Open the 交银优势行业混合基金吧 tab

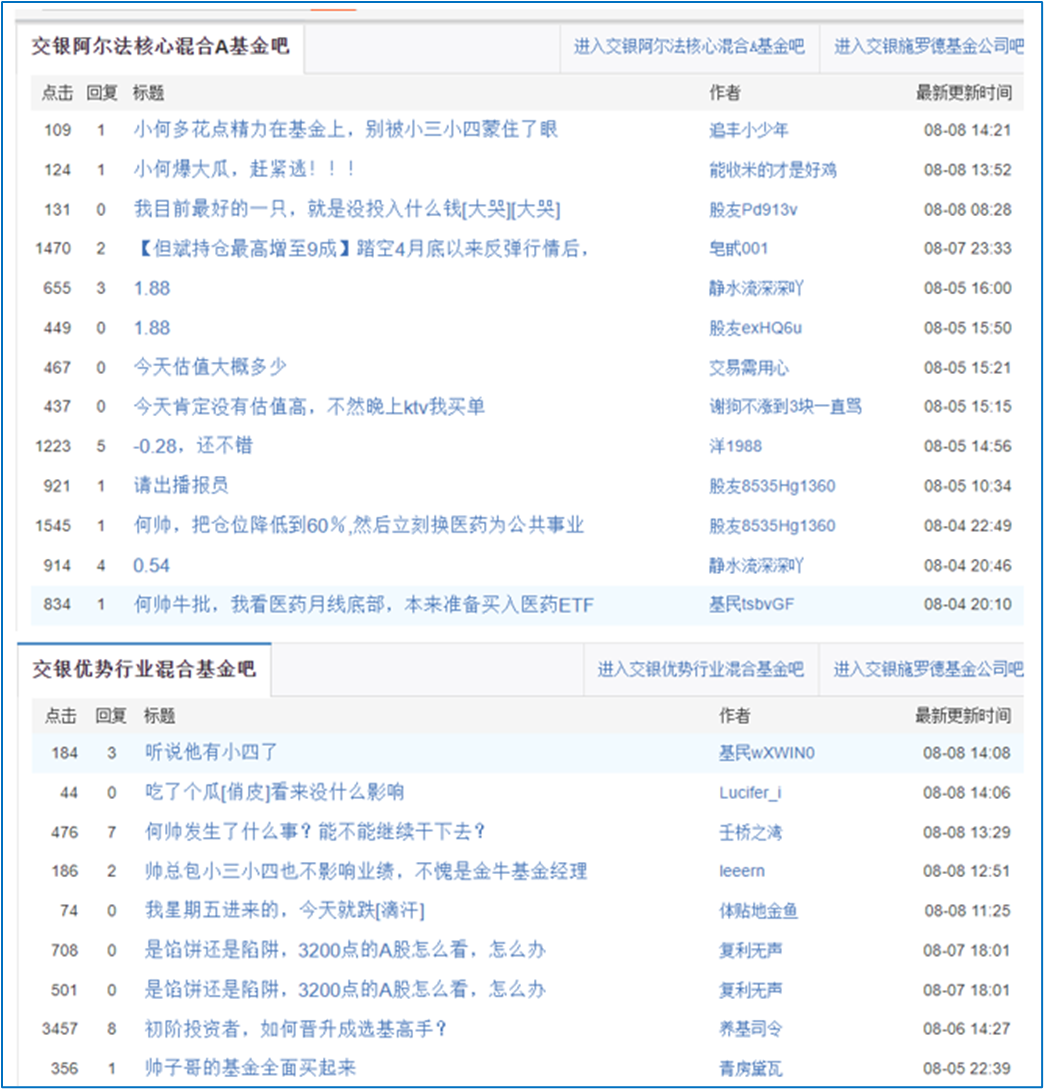pos(144,670)
